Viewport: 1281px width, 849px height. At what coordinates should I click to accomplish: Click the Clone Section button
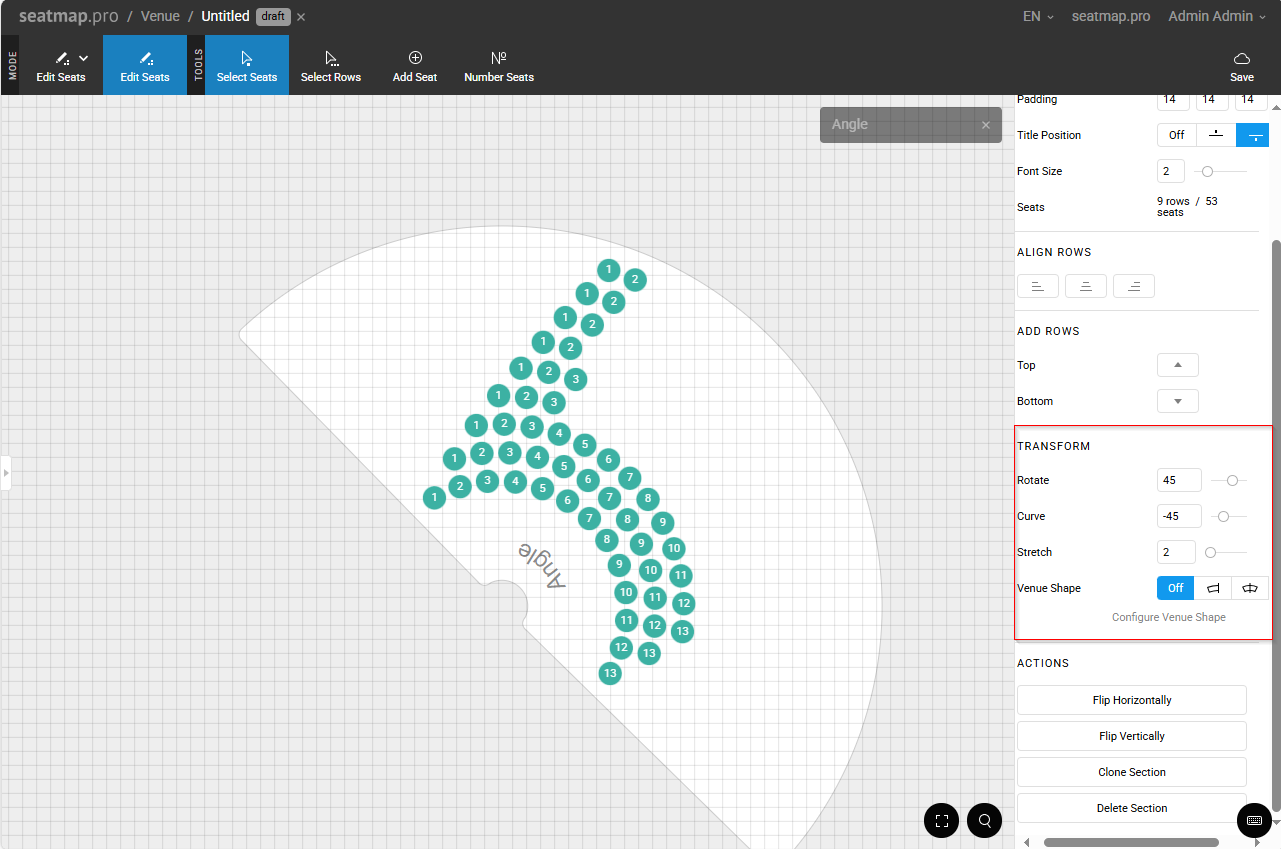1131,772
